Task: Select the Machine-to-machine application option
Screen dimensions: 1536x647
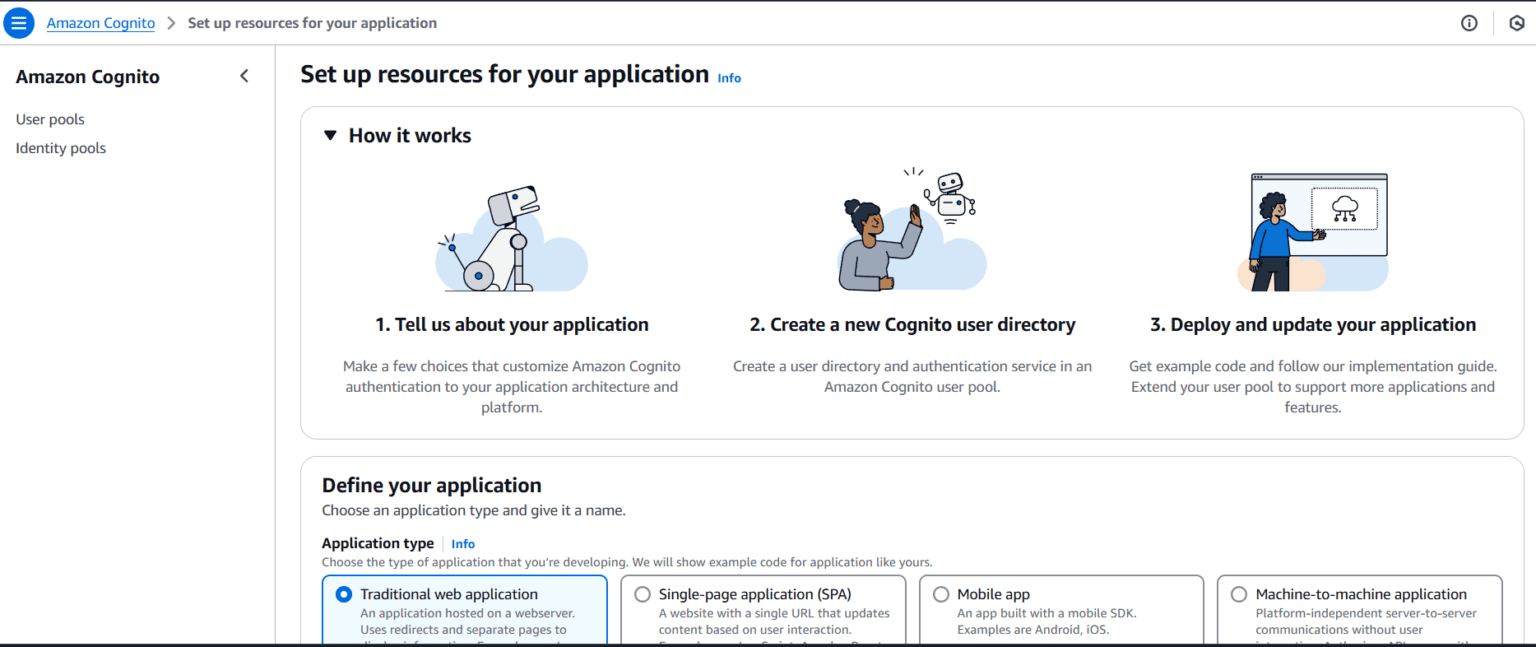Action: pyautogui.click(x=1240, y=593)
